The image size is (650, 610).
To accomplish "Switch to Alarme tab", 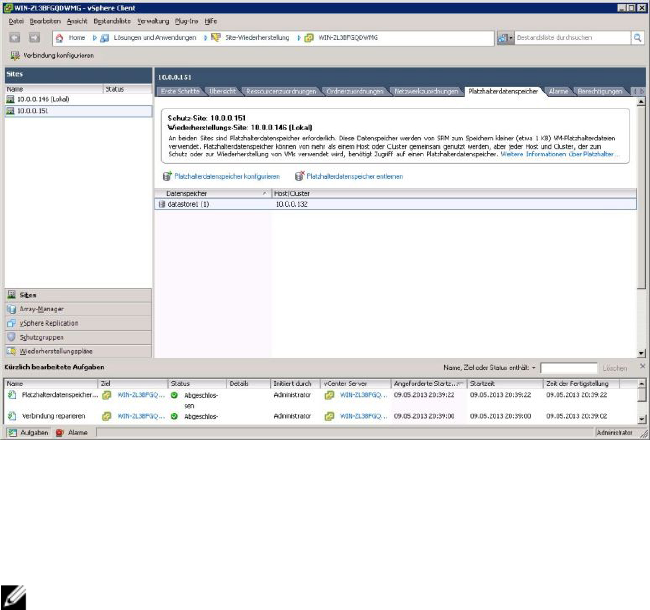I will point(558,91).
